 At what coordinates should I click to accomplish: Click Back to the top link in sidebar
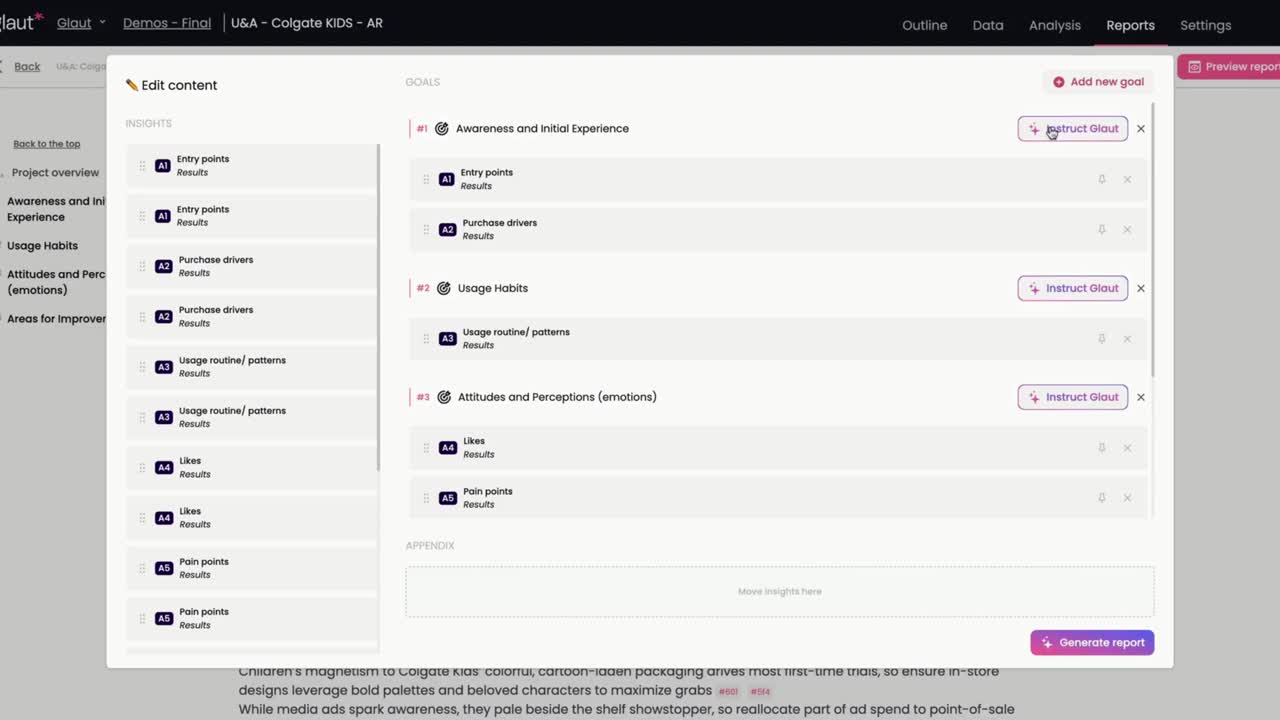pyautogui.click(x=46, y=144)
